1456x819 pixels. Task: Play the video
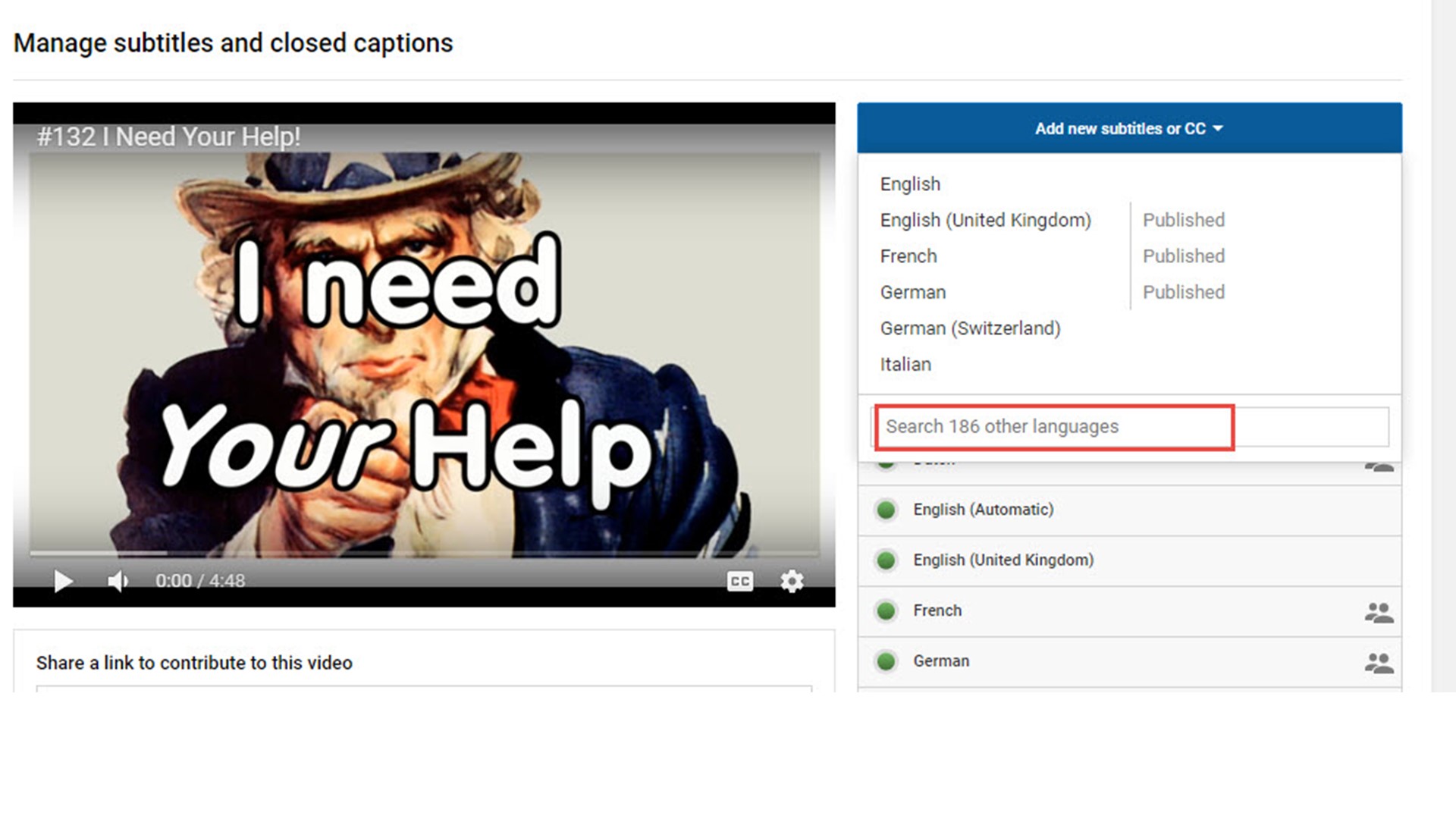point(64,582)
